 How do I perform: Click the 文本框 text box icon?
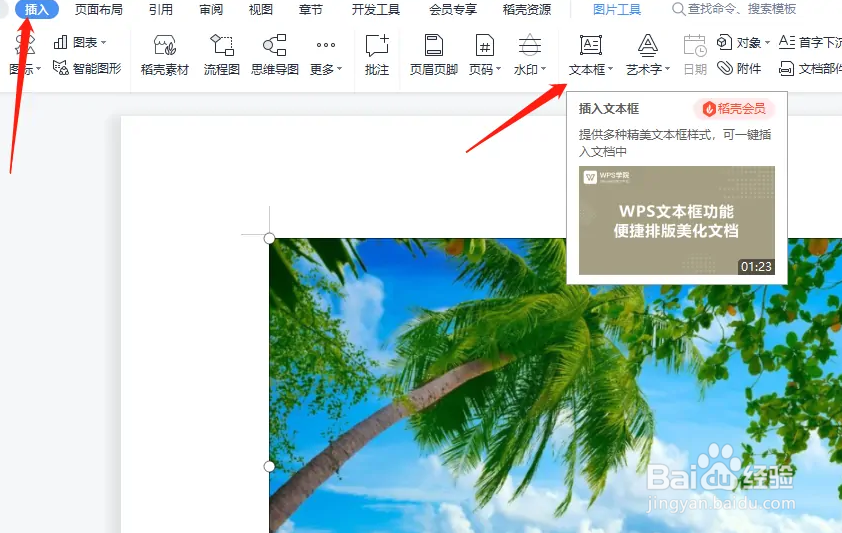coord(591,46)
